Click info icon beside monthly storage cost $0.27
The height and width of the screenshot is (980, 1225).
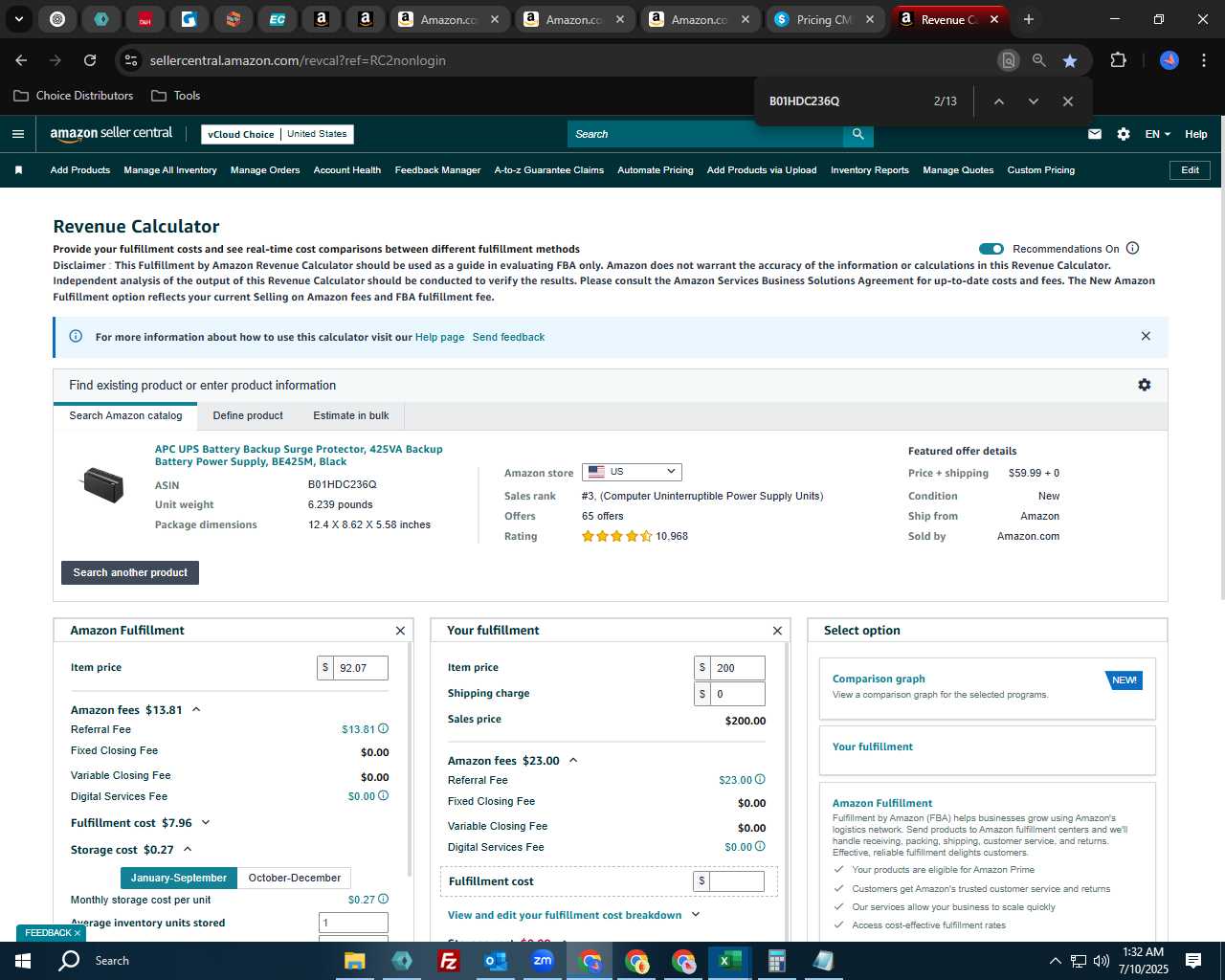pyautogui.click(x=384, y=900)
